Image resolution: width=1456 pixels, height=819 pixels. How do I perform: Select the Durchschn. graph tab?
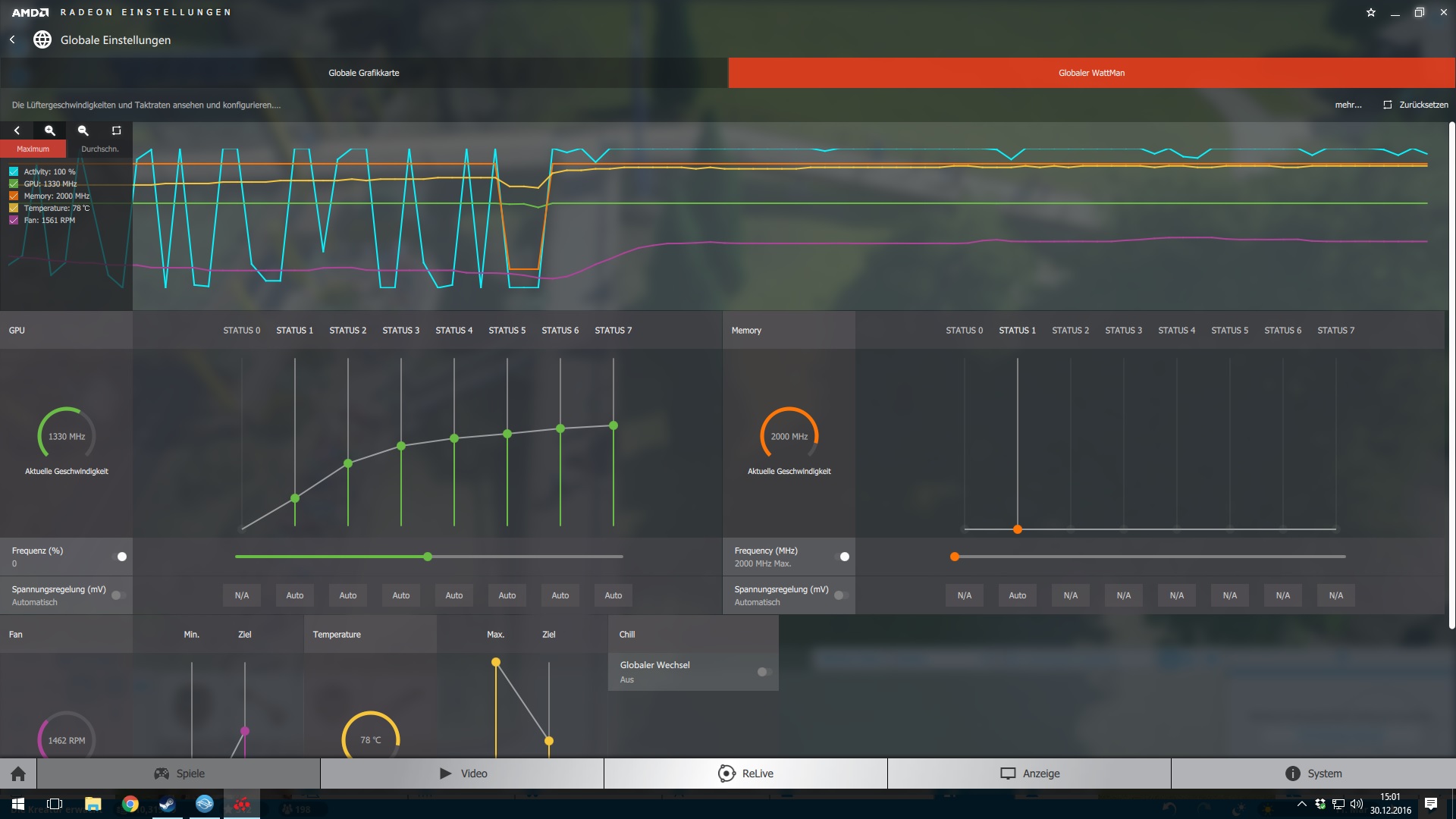coord(99,149)
